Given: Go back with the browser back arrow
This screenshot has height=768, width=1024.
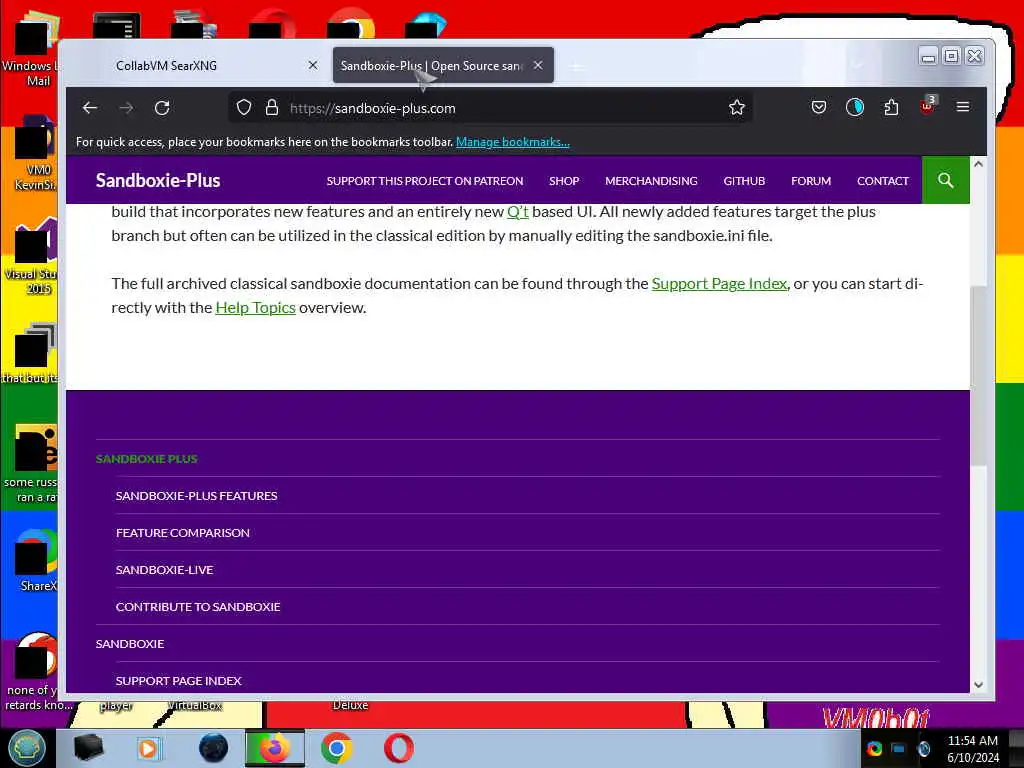Looking at the screenshot, I should tap(90, 108).
